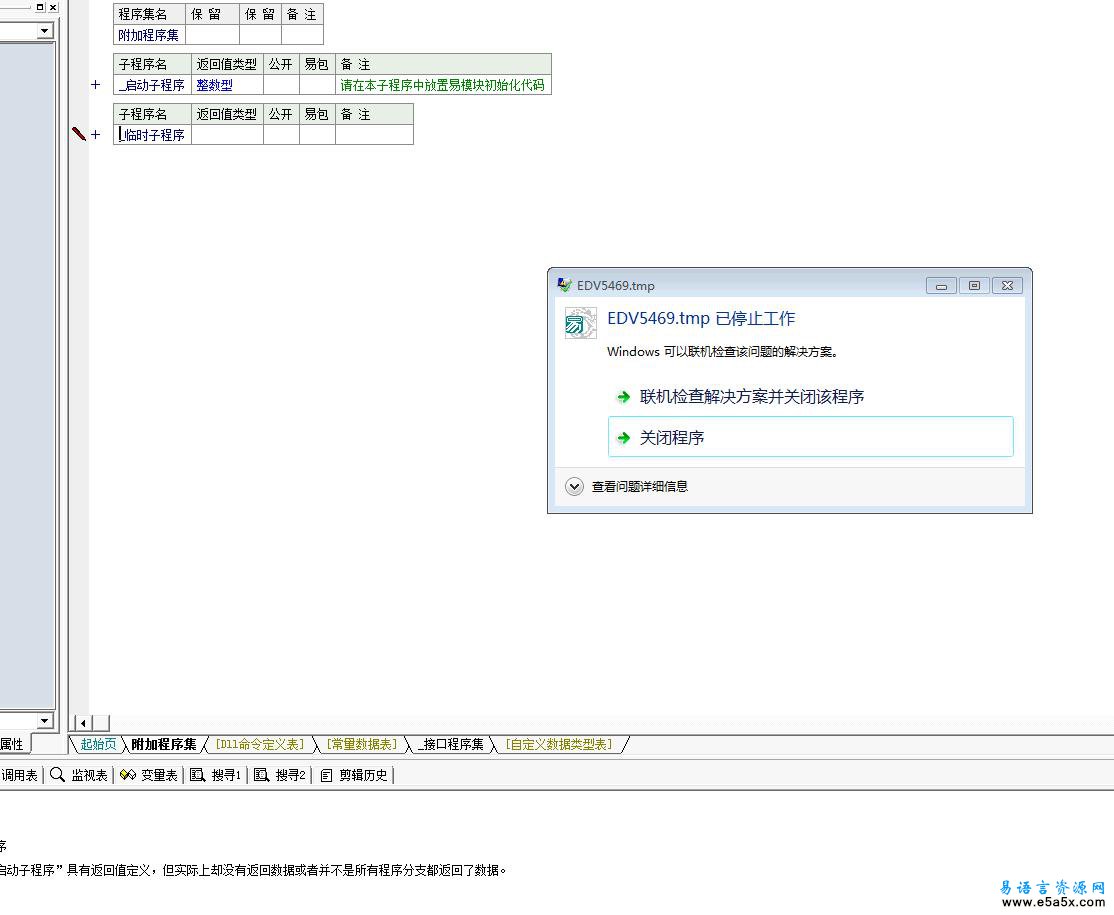Open the 剪辑历史 clipboard history icon

pyautogui.click(x=326, y=775)
